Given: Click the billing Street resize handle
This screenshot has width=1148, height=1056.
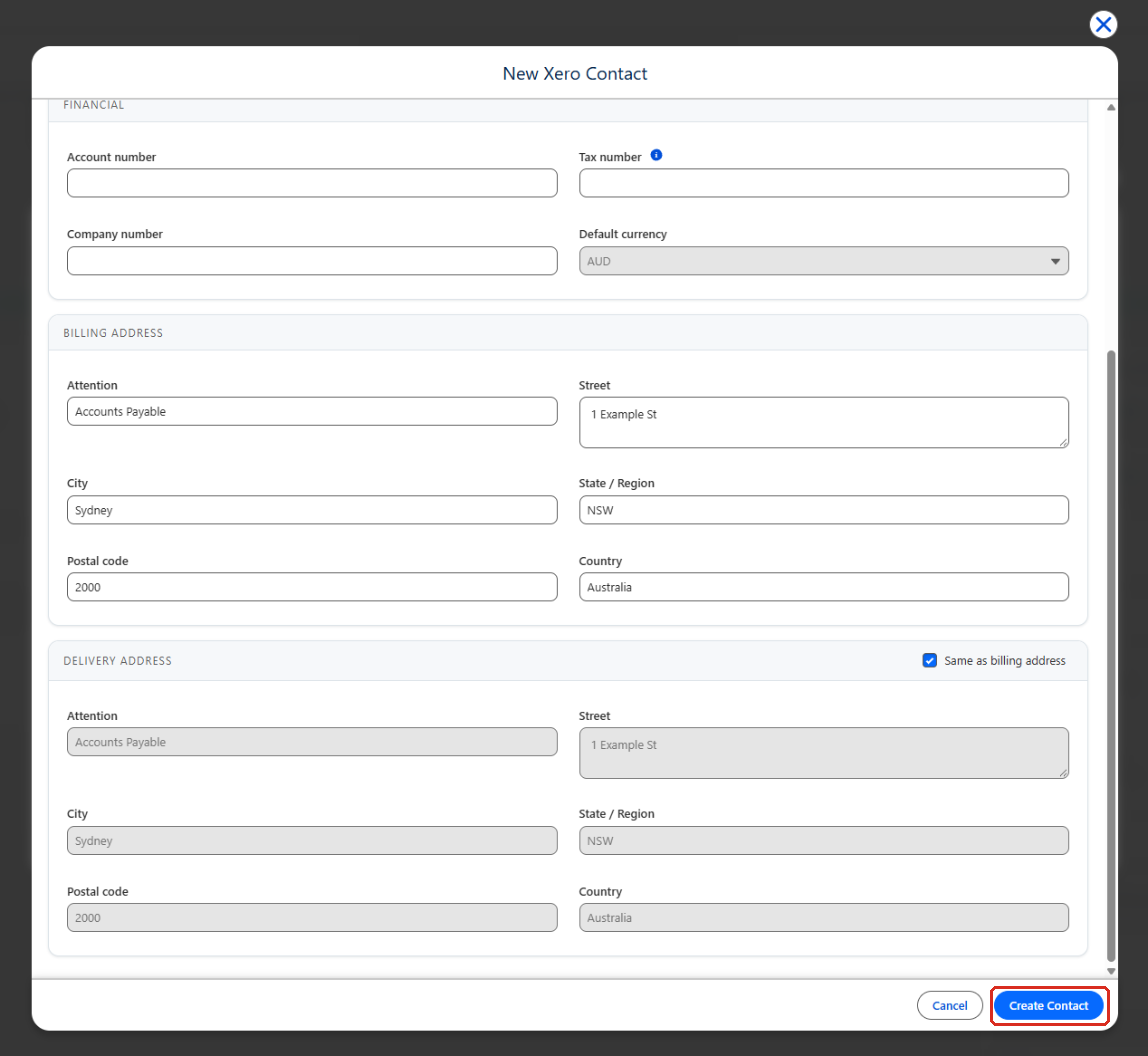Looking at the screenshot, I should tap(1063, 442).
